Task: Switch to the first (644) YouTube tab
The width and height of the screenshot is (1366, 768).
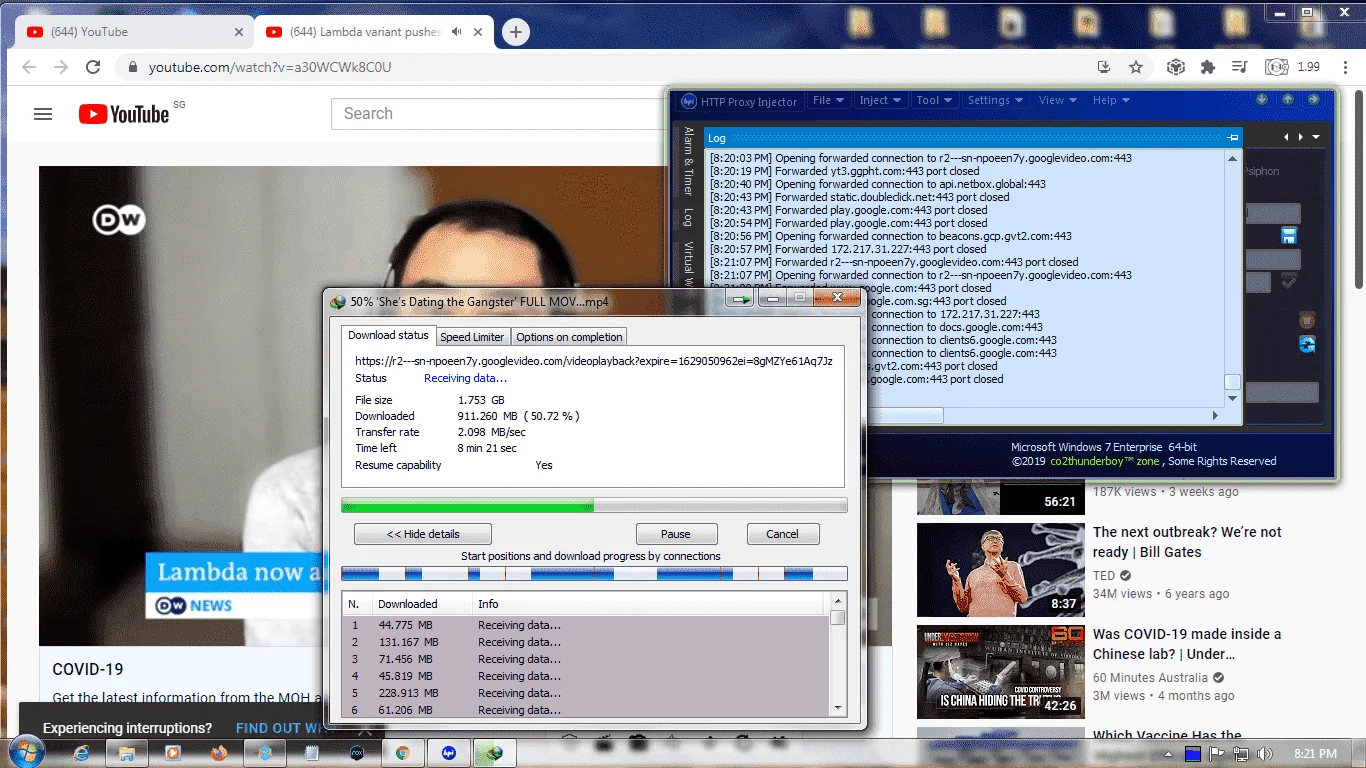Action: click(x=135, y=32)
